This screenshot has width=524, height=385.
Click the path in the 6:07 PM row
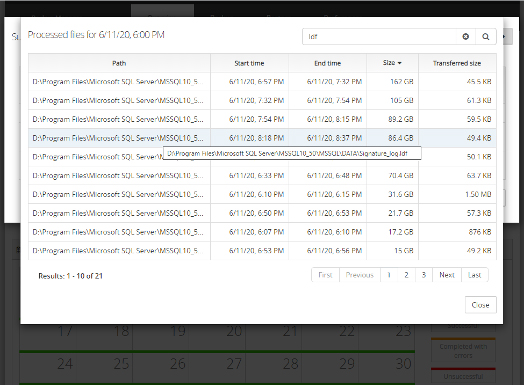[x=118, y=232]
